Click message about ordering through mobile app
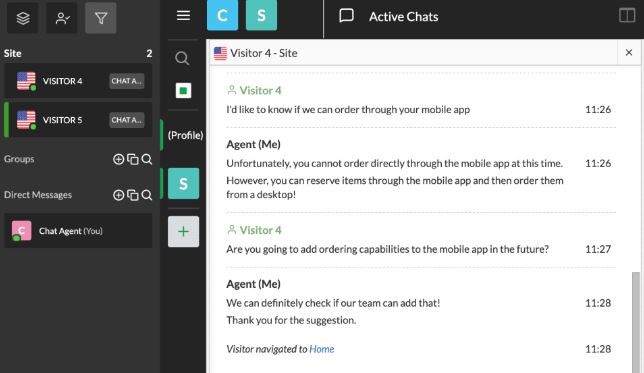The width and height of the screenshot is (644, 373). pyautogui.click(x=348, y=110)
